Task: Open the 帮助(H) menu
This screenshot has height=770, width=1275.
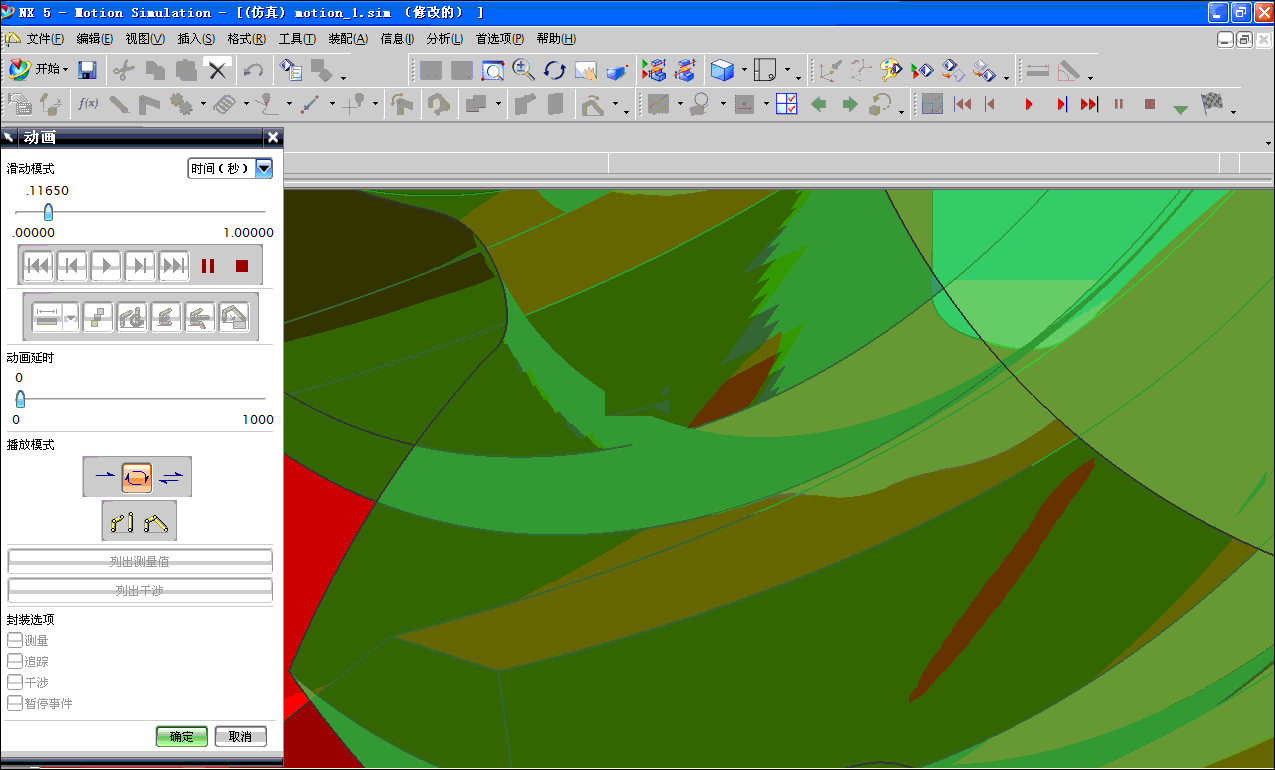Action: (x=556, y=39)
